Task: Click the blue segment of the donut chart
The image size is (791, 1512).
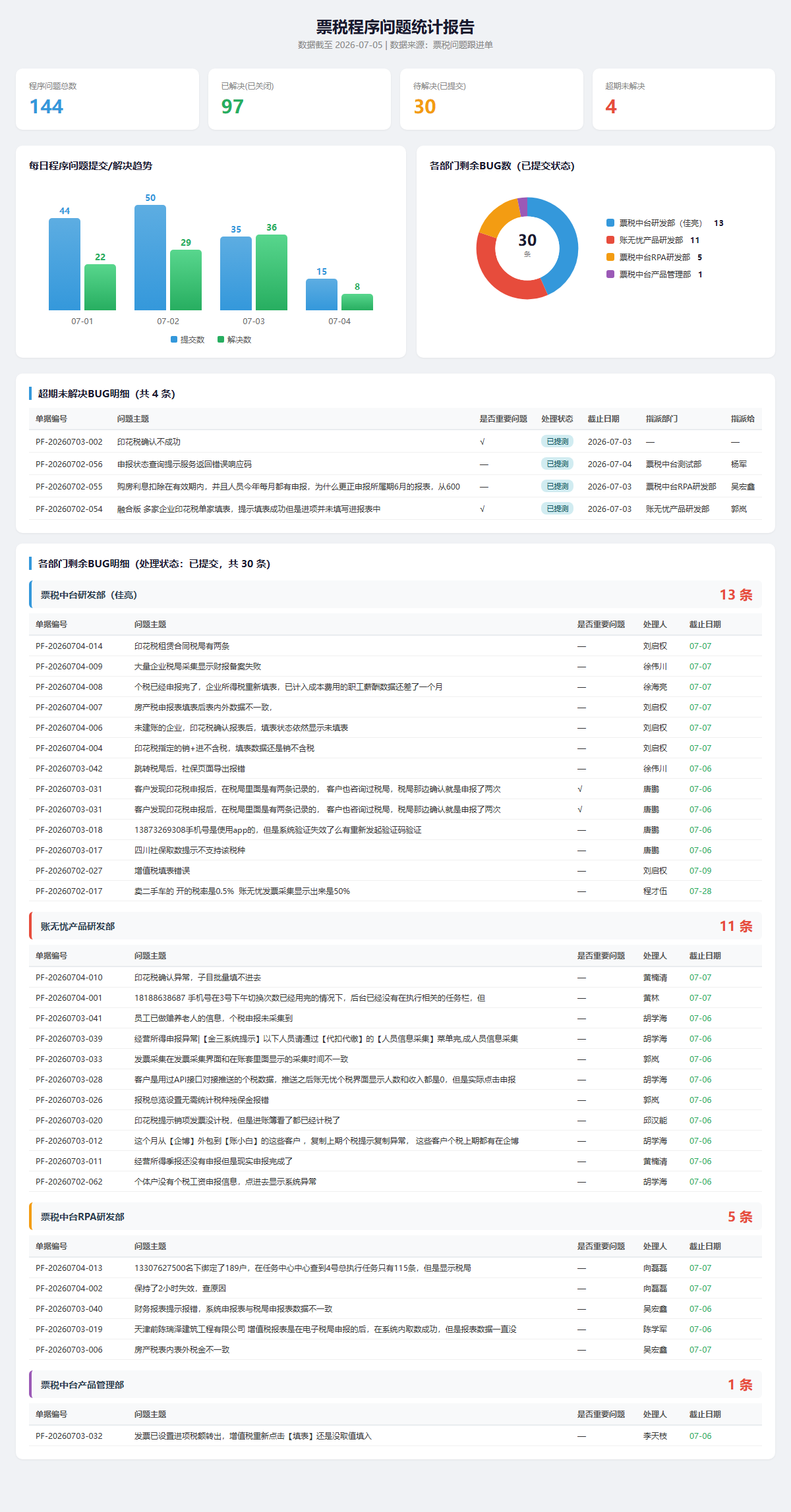Action: point(568,244)
